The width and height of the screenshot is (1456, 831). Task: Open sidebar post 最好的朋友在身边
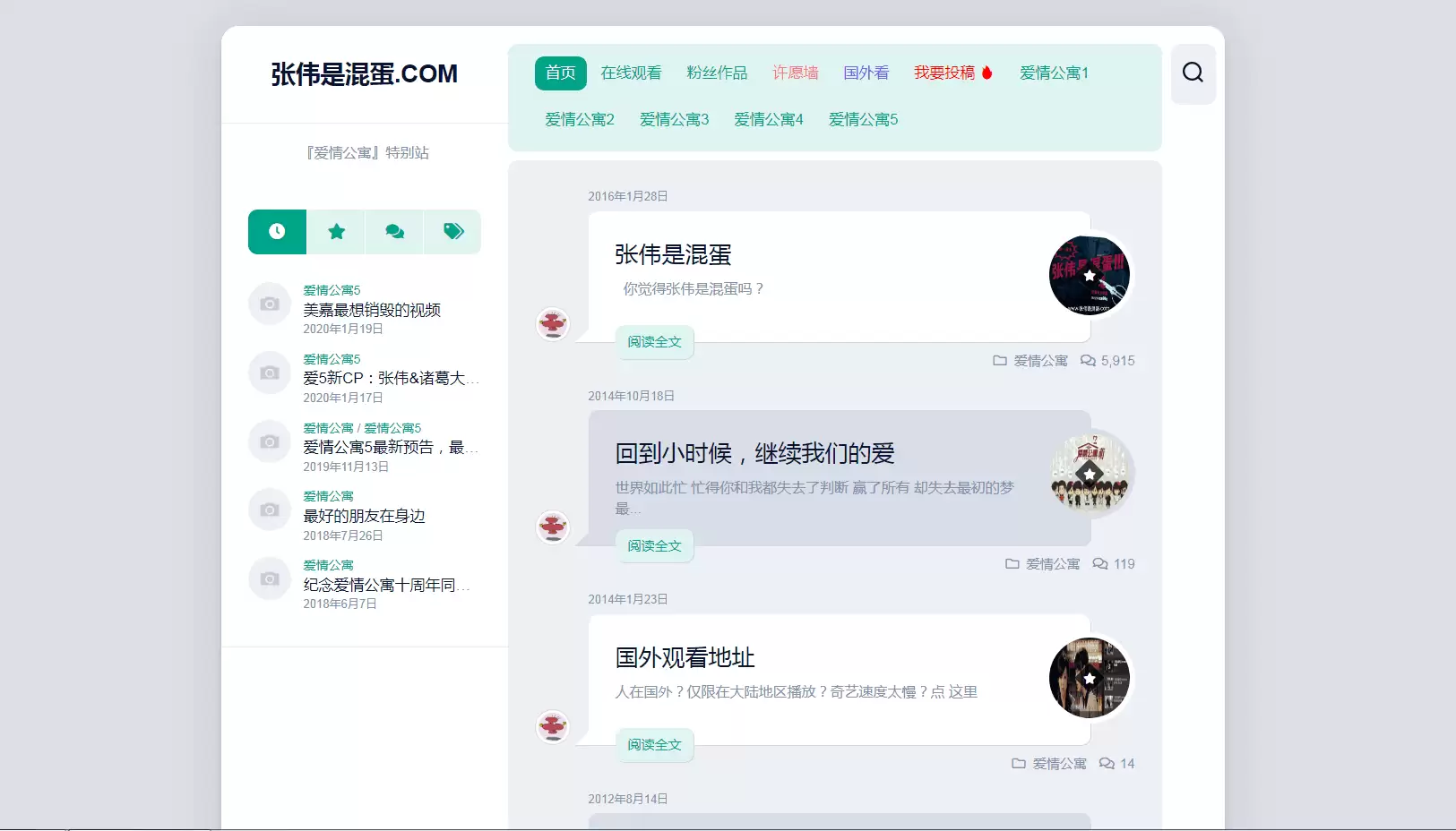364,517
